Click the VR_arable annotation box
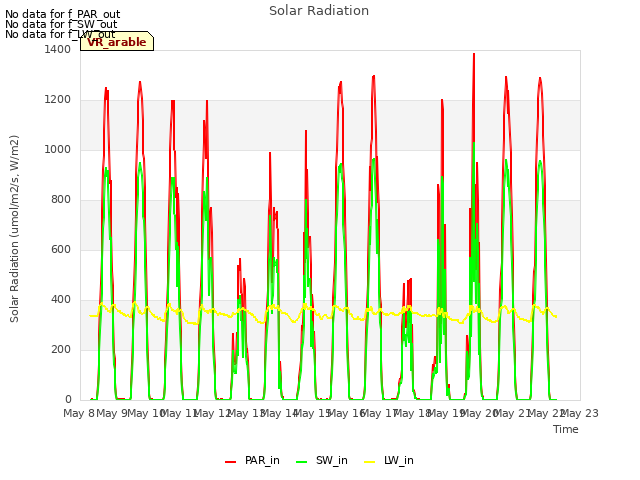 [x=117, y=42]
